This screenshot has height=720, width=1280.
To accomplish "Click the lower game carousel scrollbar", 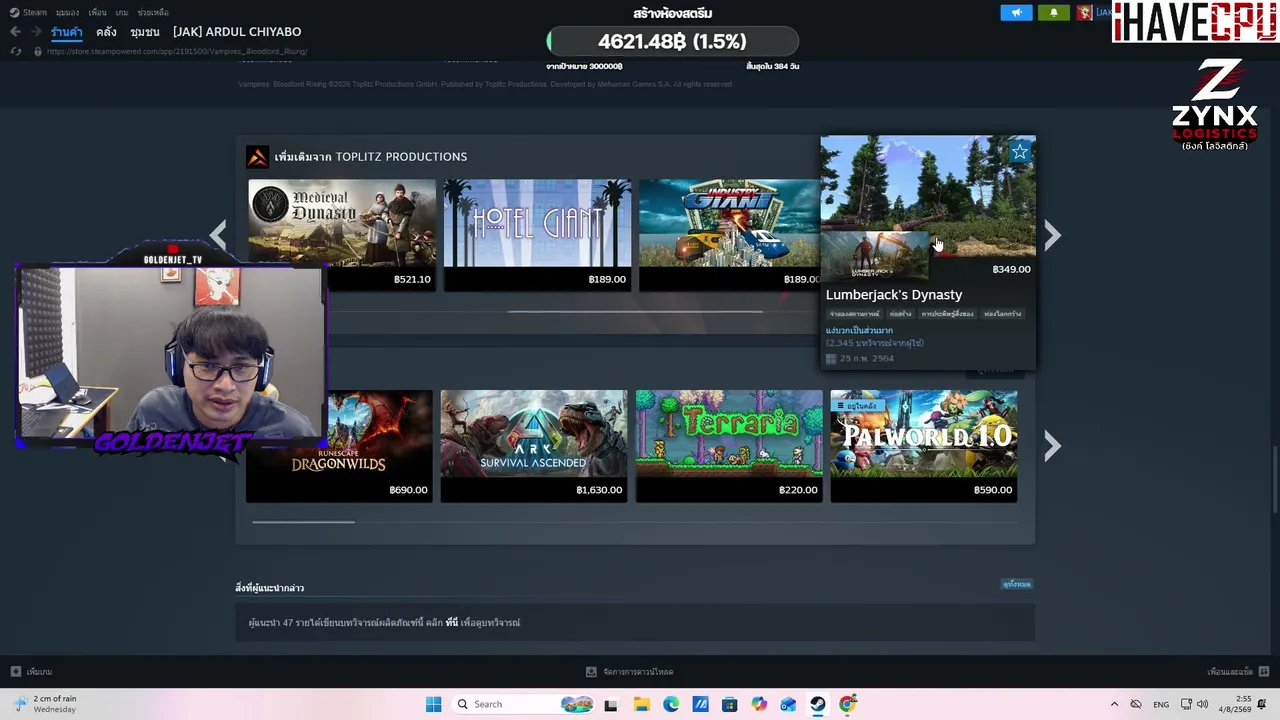I will coord(303,521).
